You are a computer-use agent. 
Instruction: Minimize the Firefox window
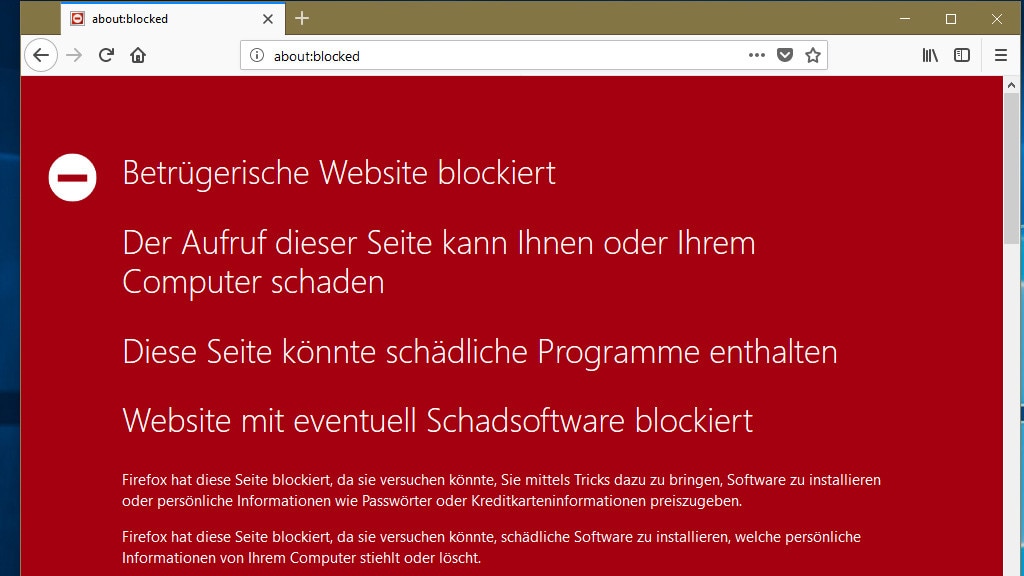click(904, 19)
